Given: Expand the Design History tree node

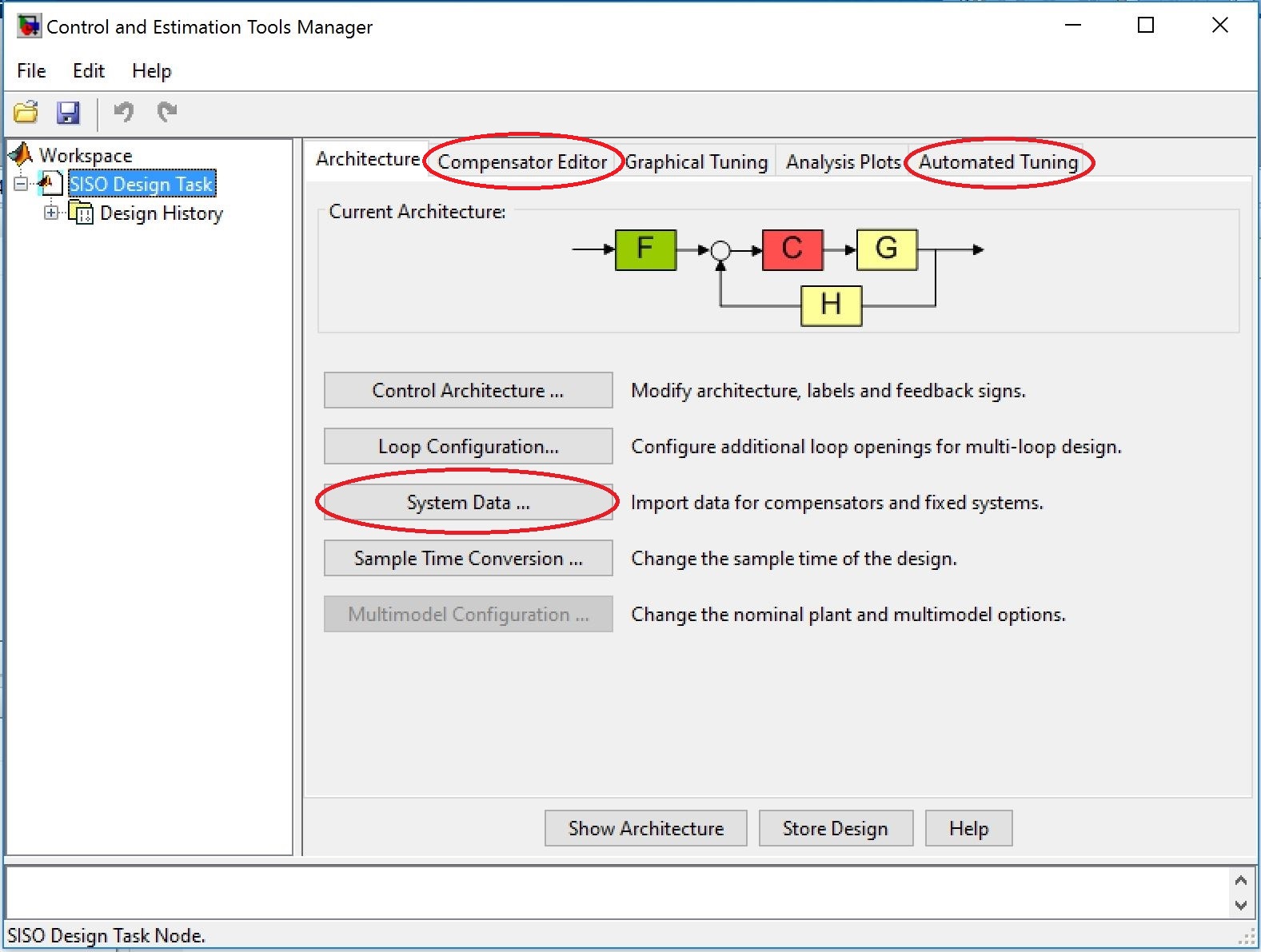Looking at the screenshot, I should 51,213.
